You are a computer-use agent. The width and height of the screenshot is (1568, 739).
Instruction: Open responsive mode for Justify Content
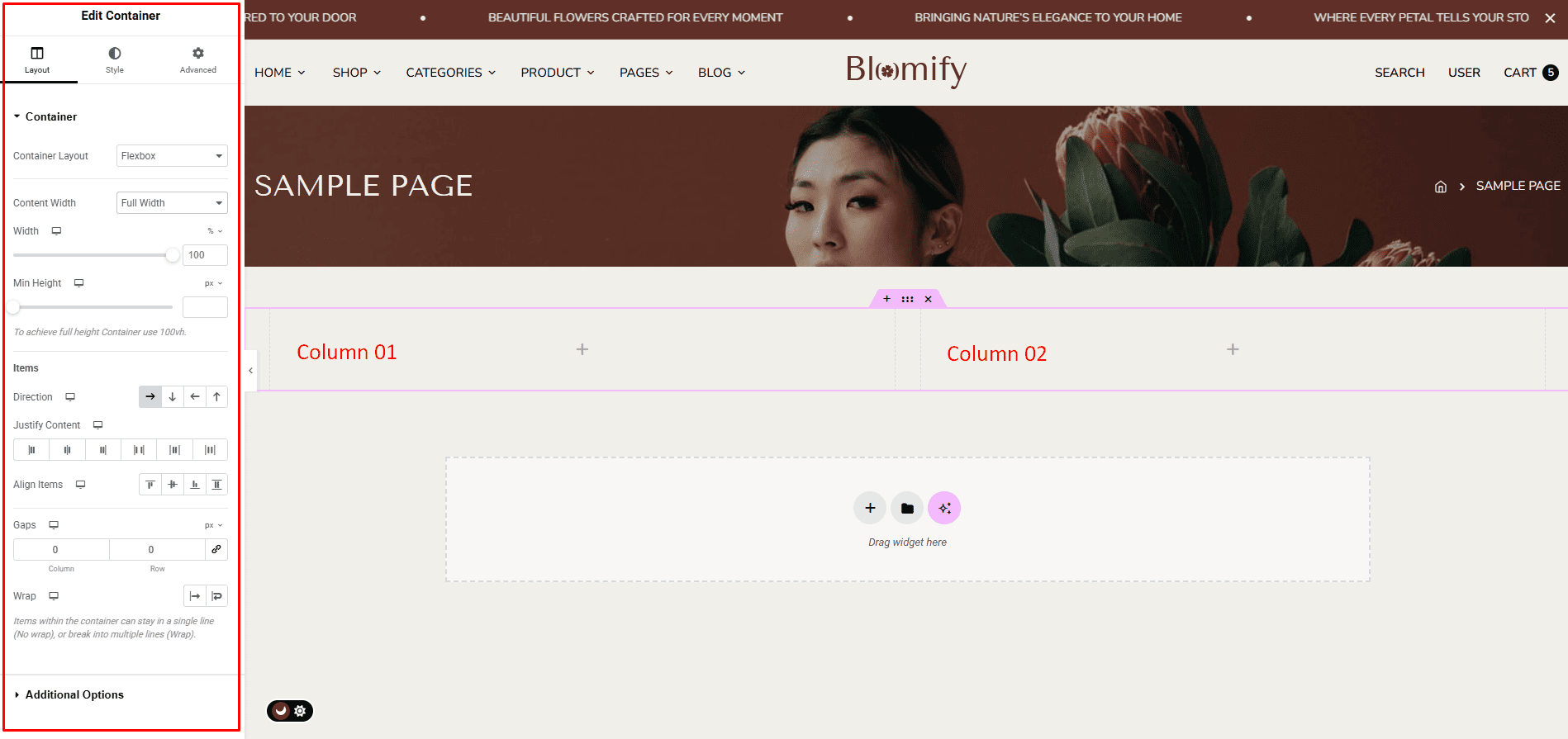[97, 425]
